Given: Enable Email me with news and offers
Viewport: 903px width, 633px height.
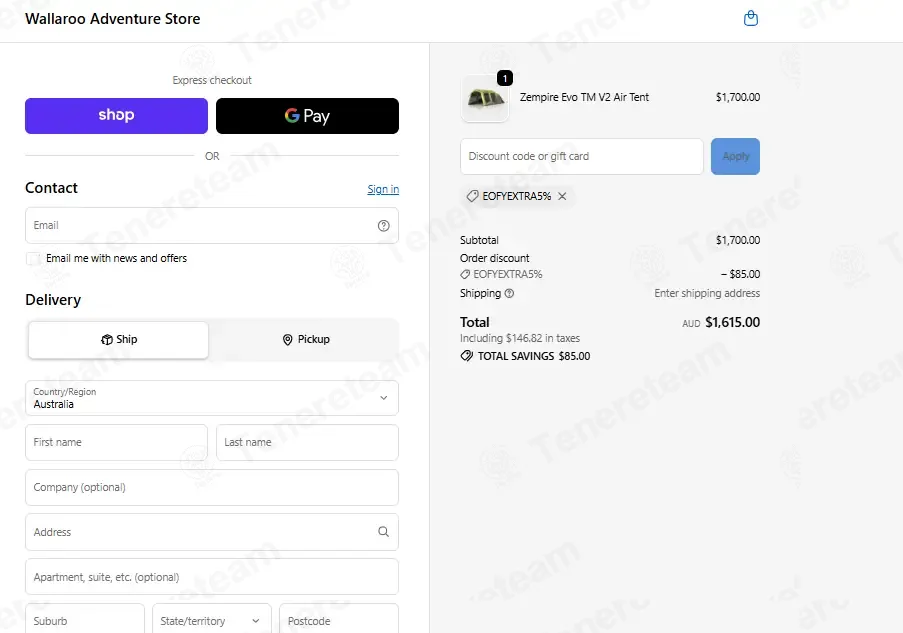Looking at the screenshot, I should [33, 259].
